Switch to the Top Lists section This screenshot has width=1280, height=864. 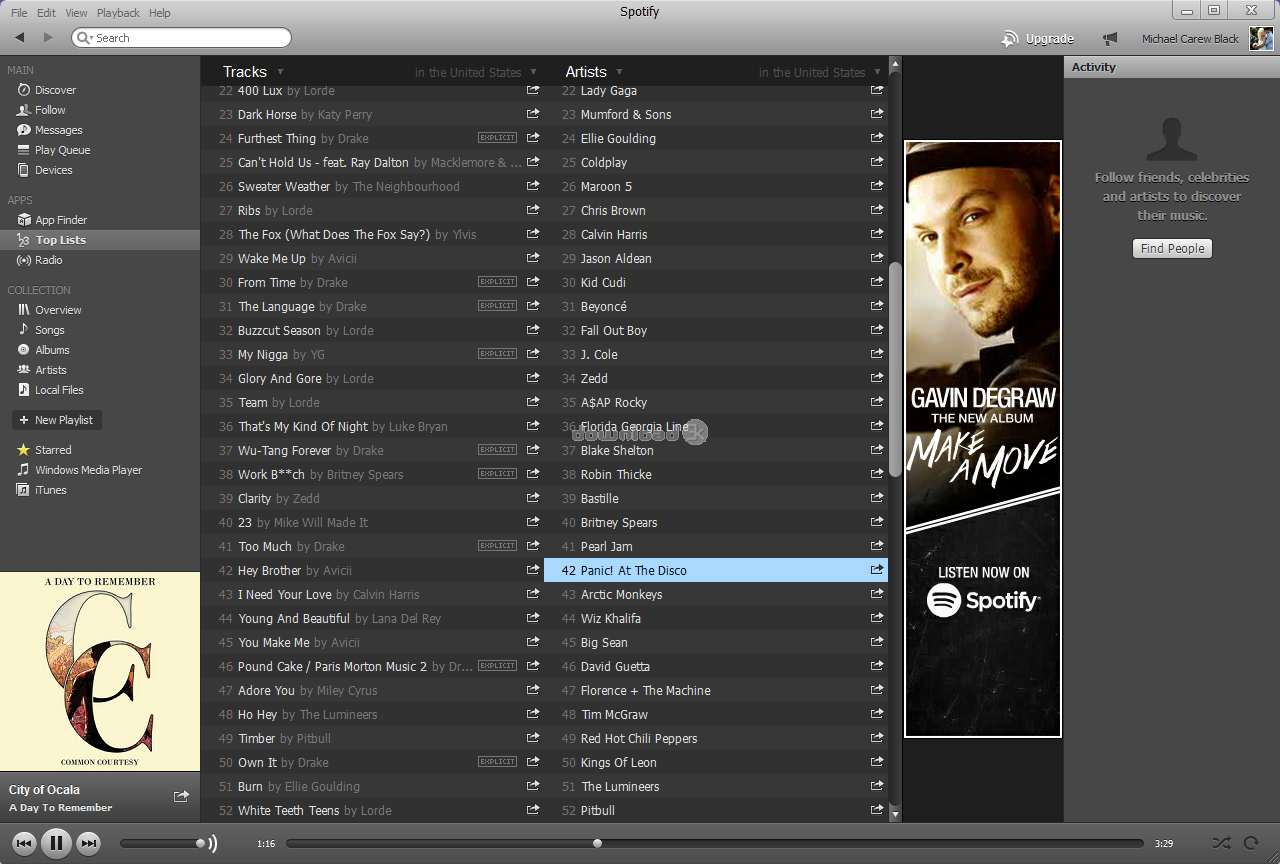(x=61, y=239)
